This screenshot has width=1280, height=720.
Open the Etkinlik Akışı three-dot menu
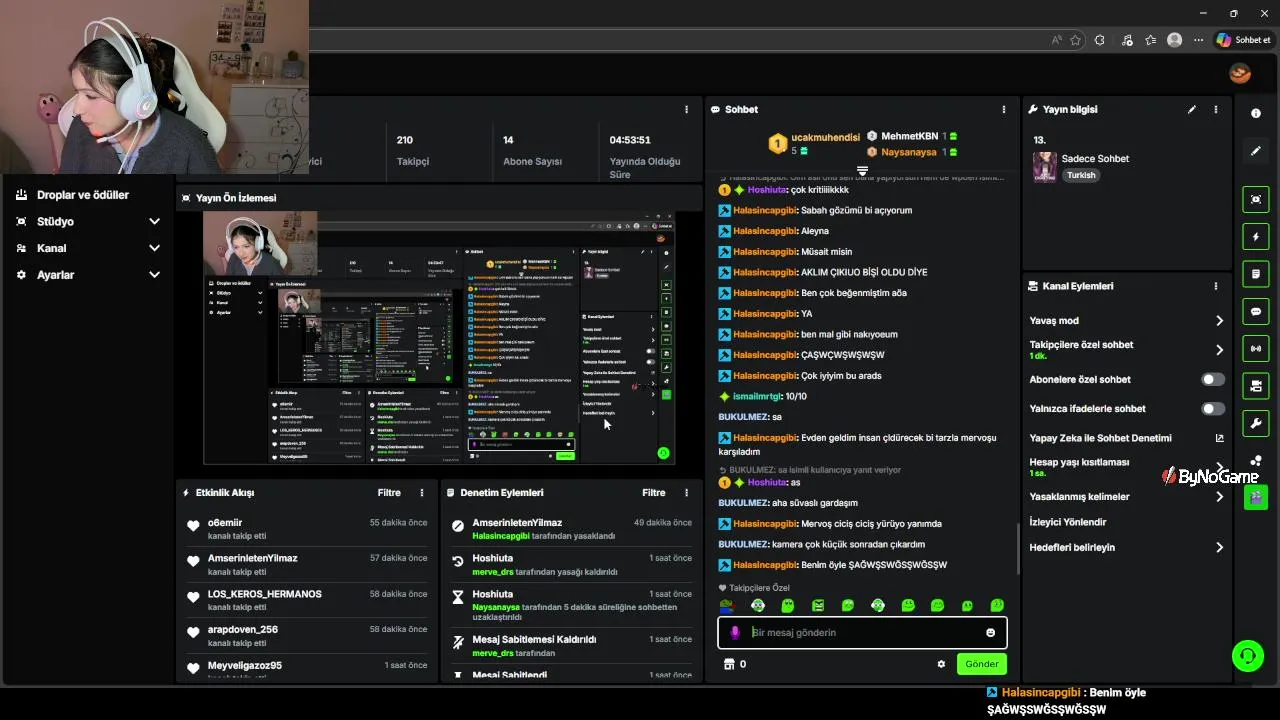422,493
